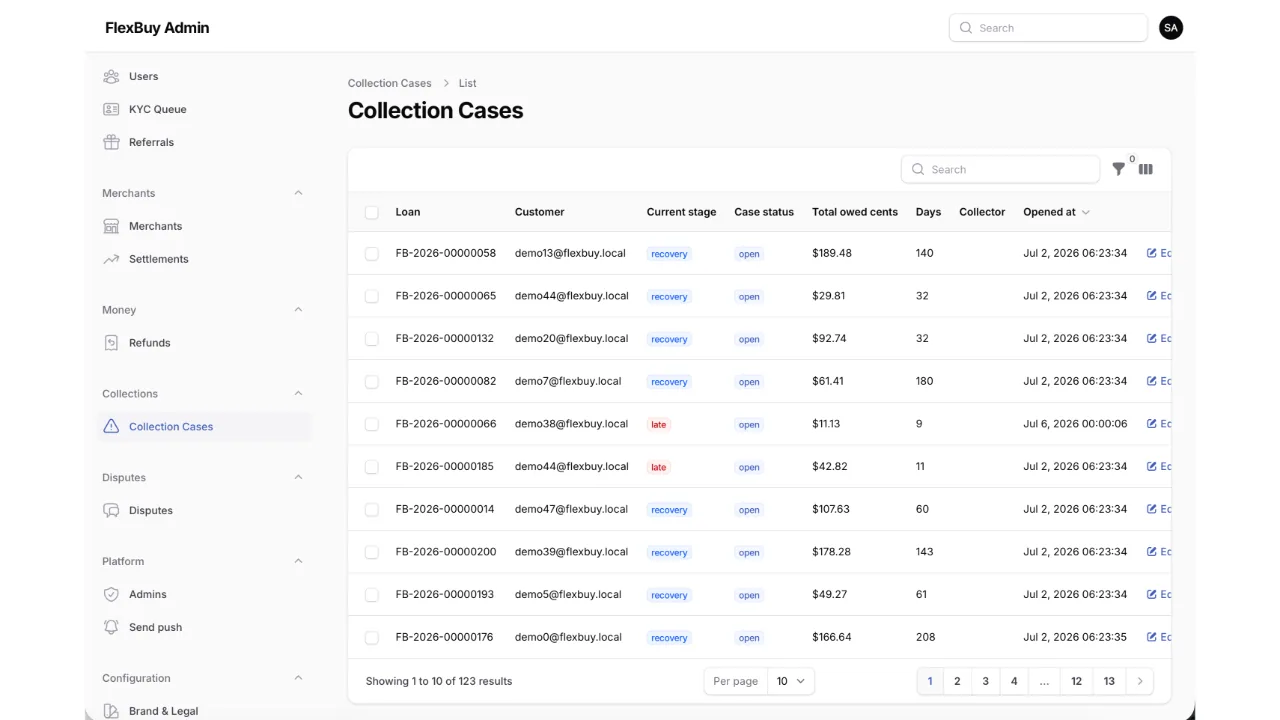The height and width of the screenshot is (720, 1280).
Task: Click the edit icon for FB-2026-00000058
Action: point(1152,253)
